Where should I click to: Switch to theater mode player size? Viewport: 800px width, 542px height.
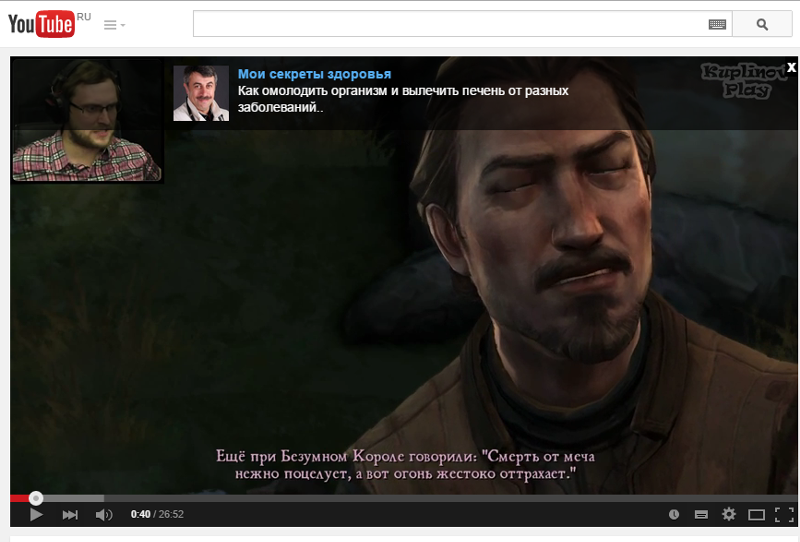[x=756, y=514]
